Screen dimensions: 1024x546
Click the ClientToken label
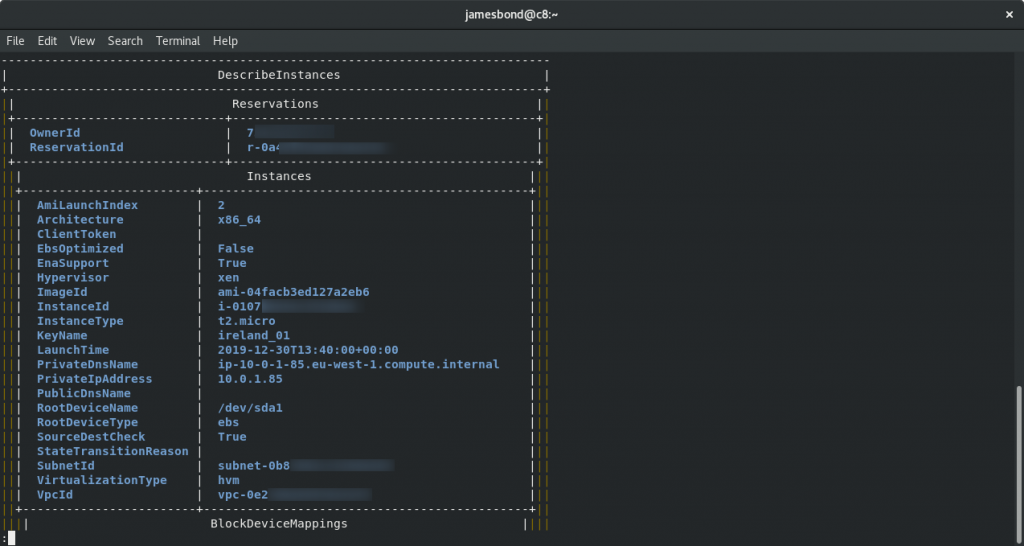76,234
